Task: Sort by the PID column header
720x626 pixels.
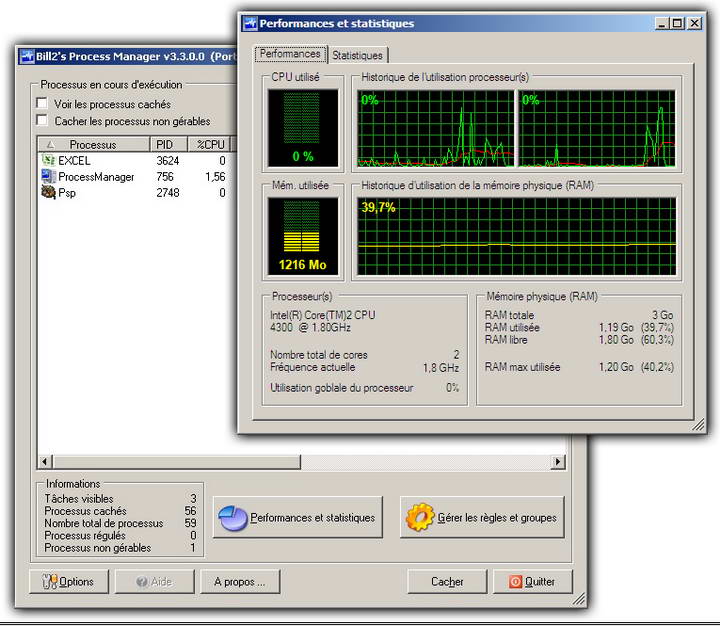Action: pos(169,144)
